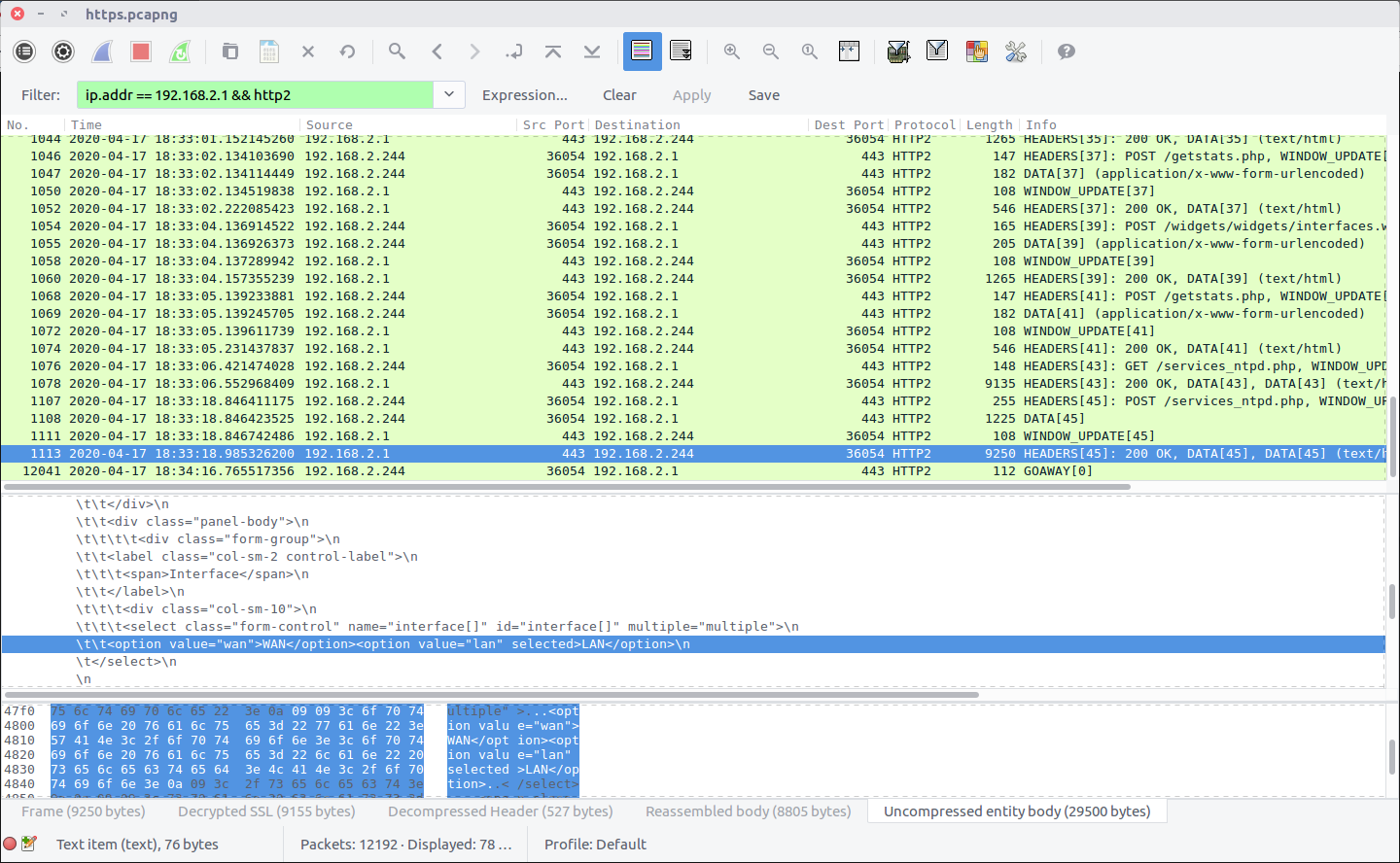Open capture options gear icon
The height and width of the screenshot is (863, 1400).
[x=63, y=52]
